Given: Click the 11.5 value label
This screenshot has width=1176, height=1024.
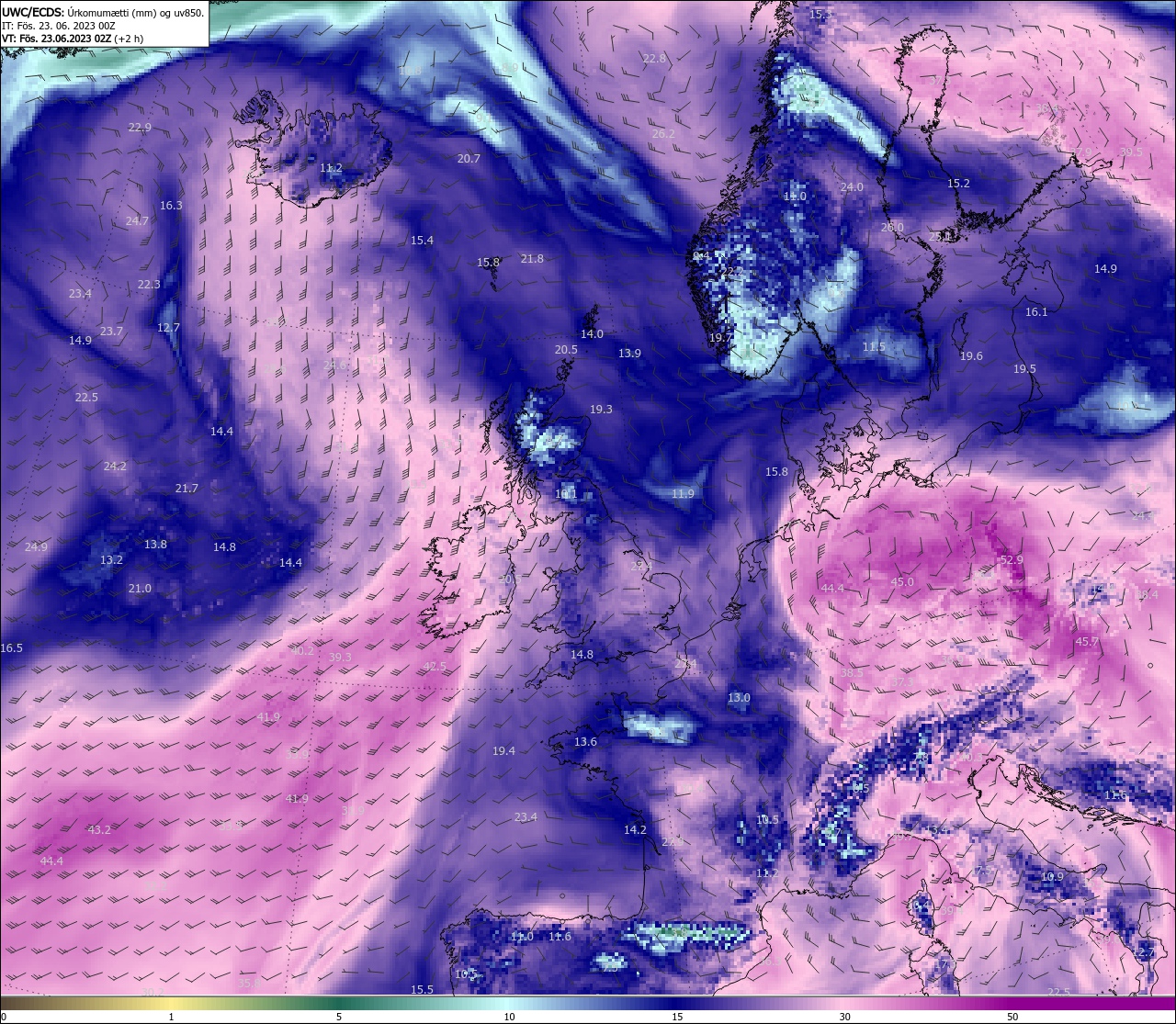Looking at the screenshot, I should point(874,347).
